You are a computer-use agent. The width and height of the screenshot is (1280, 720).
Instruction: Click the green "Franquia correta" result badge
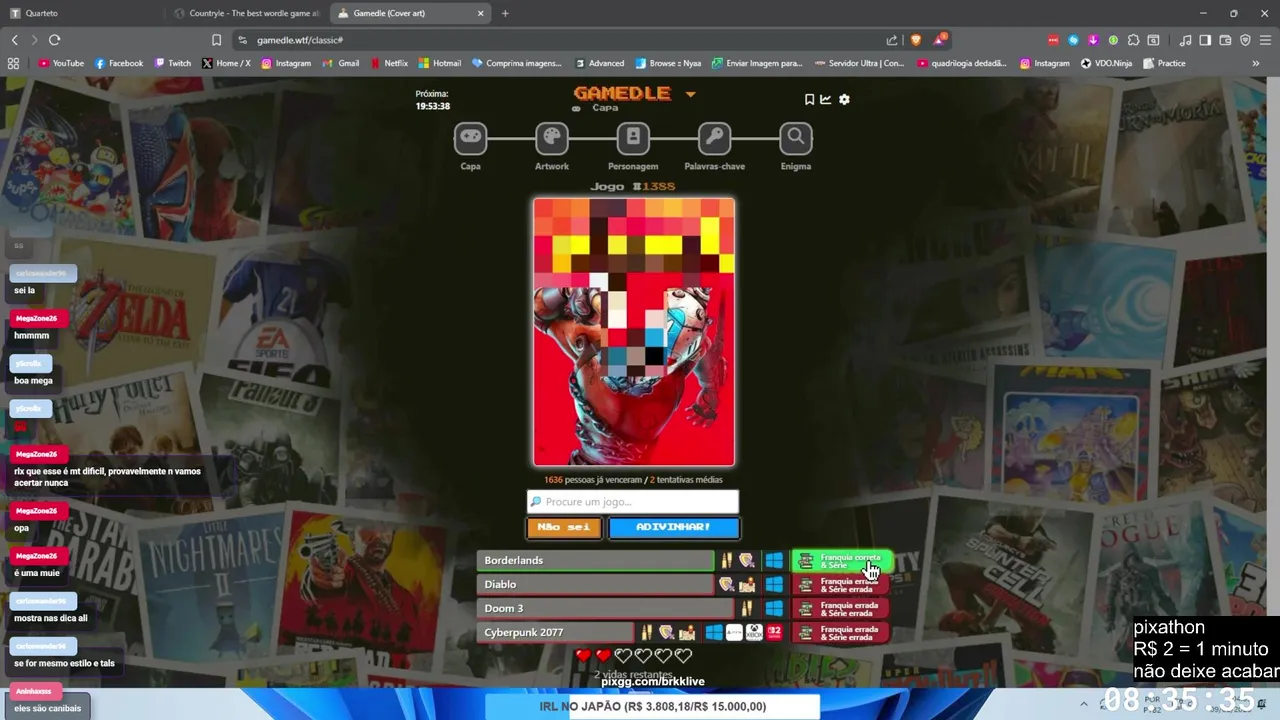click(x=841, y=560)
